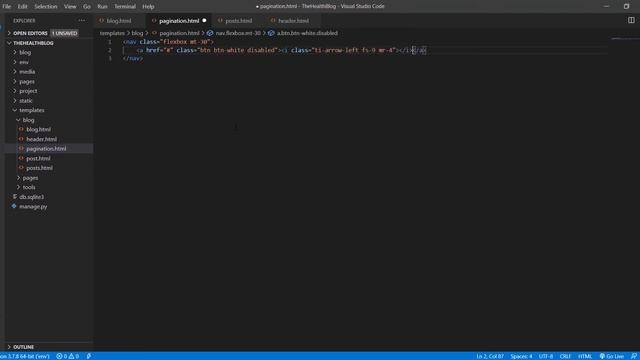Open the View menu
This screenshot has width=640, height=360.
click(70, 6)
